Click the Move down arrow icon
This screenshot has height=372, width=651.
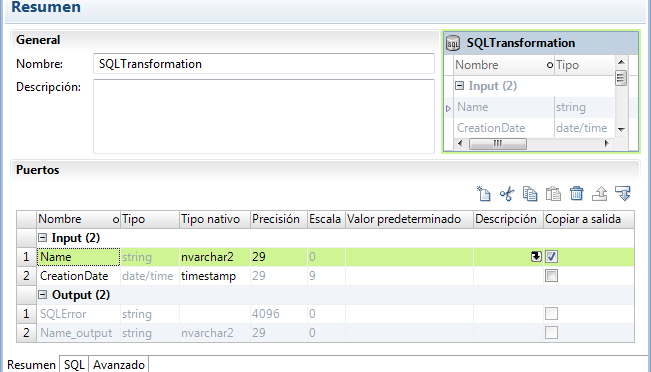point(623,194)
